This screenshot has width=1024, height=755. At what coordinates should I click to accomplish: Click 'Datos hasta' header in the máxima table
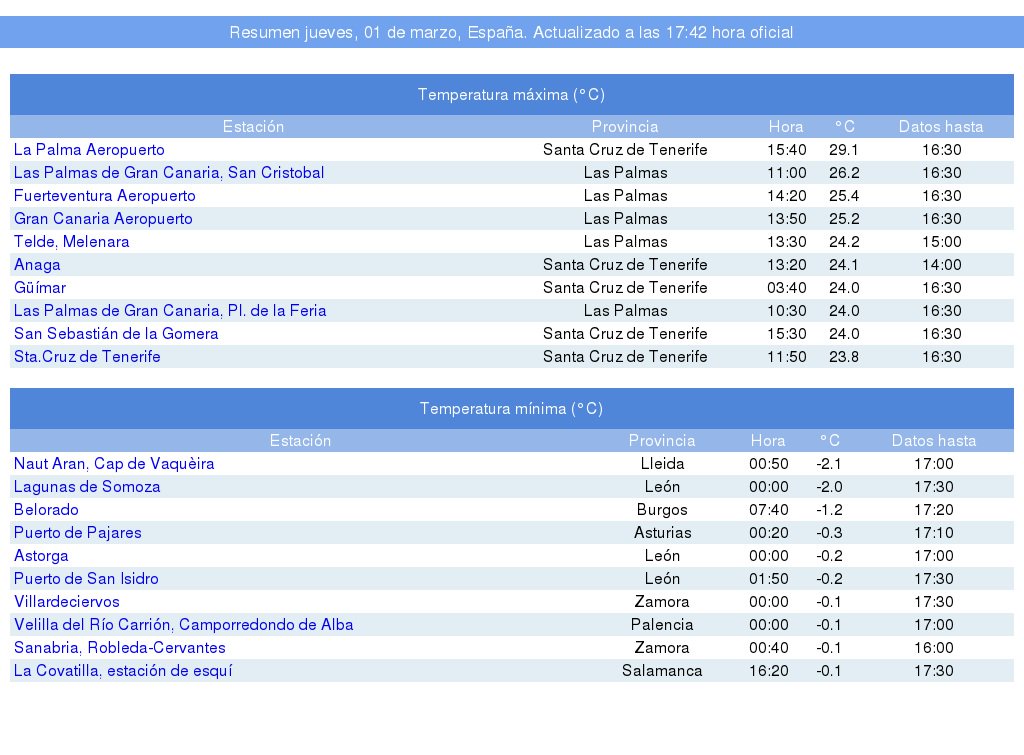941,127
